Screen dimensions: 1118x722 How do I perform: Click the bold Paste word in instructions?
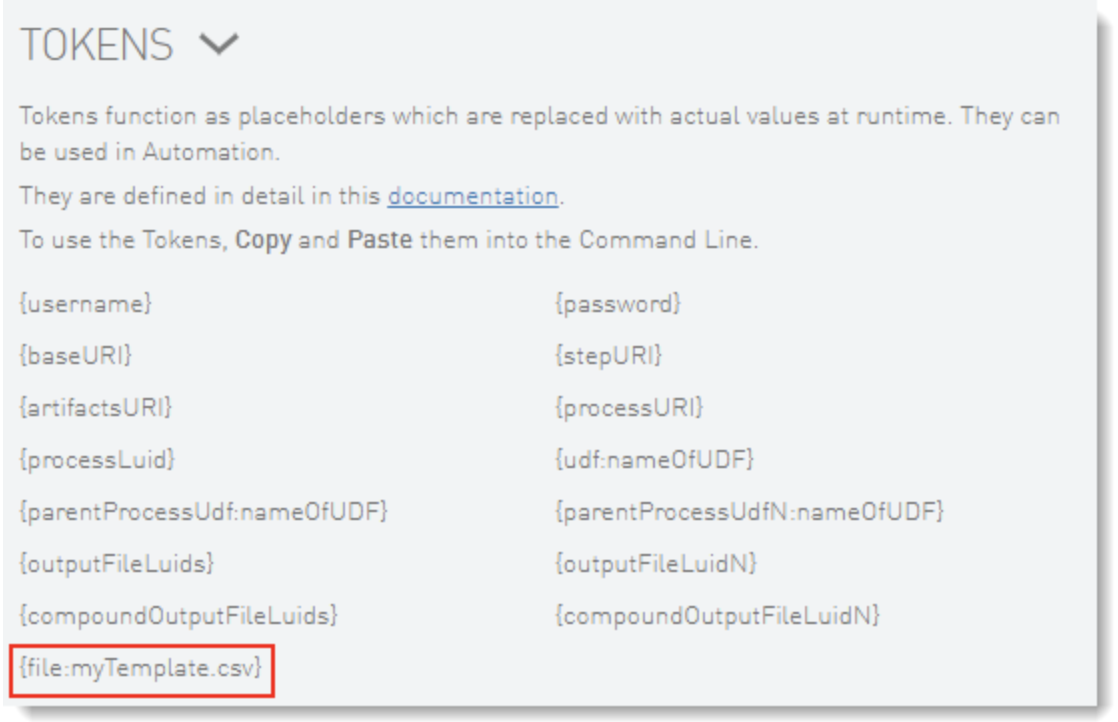coord(379,243)
